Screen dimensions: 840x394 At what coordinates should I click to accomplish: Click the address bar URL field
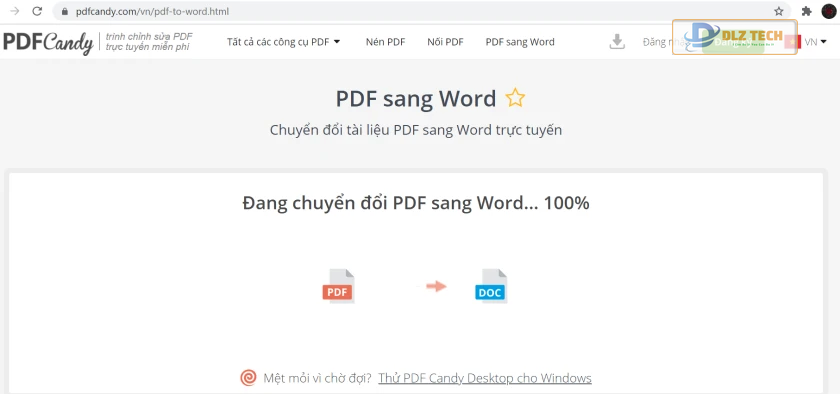pyautogui.click(x=421, y=11)
